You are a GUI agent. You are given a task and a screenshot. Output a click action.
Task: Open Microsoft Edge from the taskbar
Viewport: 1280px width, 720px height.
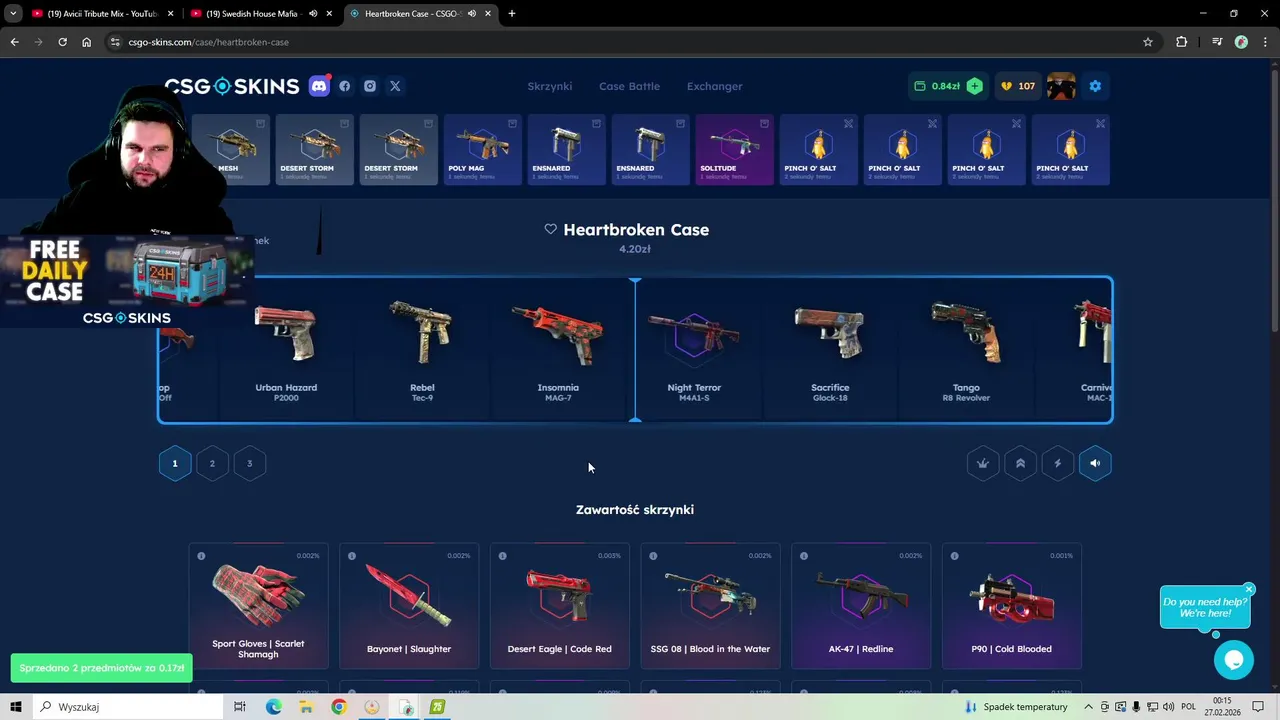click(x=273, y=707)
